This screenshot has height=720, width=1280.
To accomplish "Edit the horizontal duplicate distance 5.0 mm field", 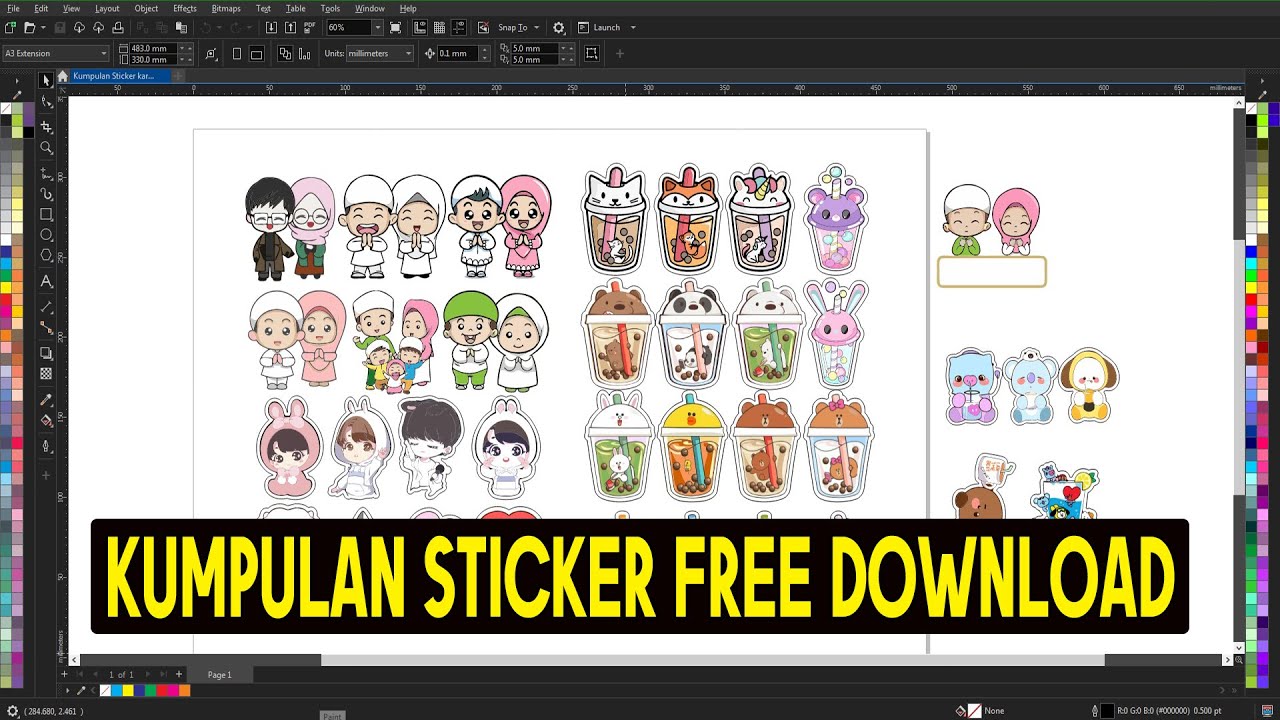I will pyautogui.click(x=536, y=48).
